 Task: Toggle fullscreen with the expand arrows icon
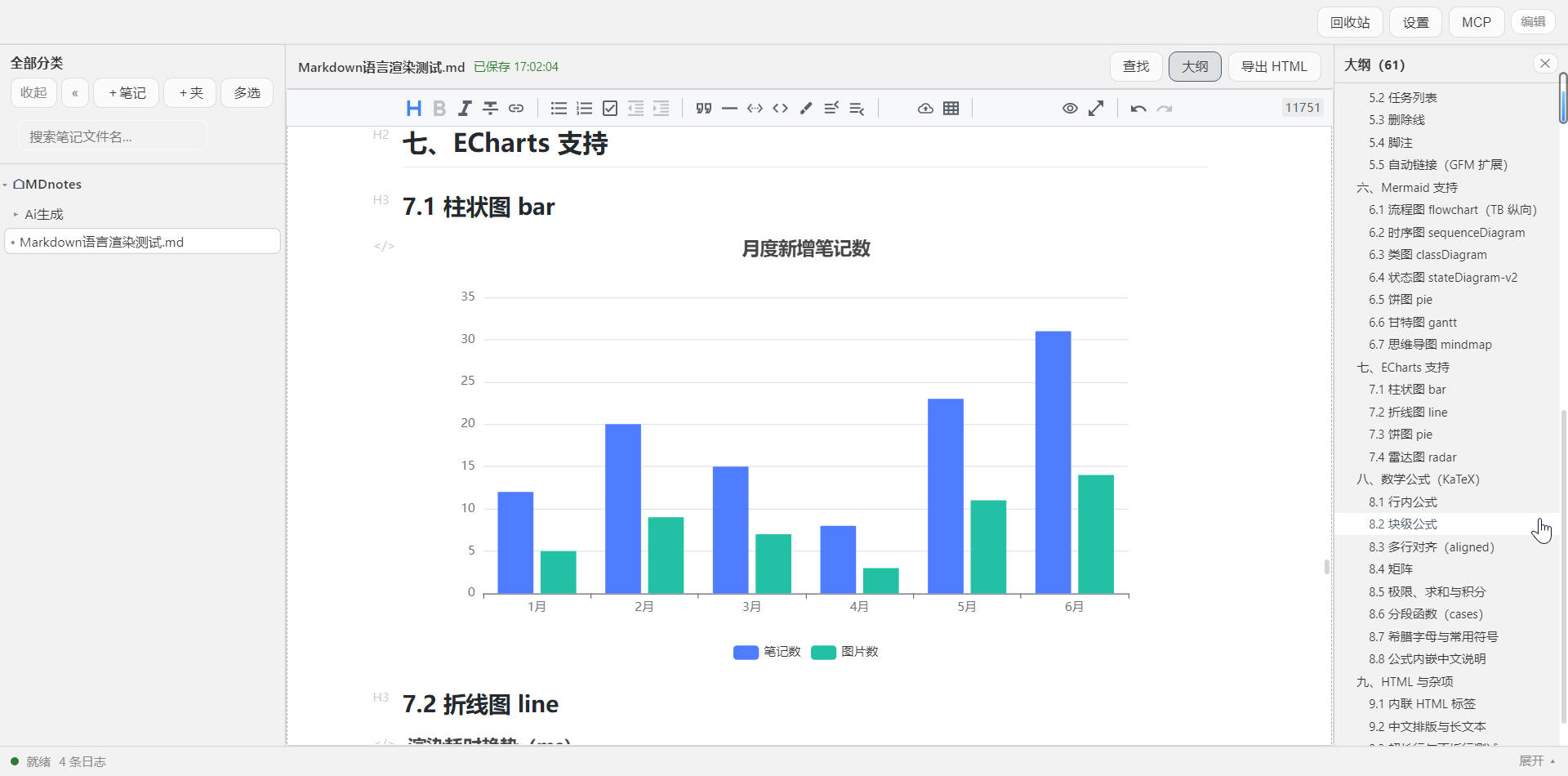coord(1096,108)
